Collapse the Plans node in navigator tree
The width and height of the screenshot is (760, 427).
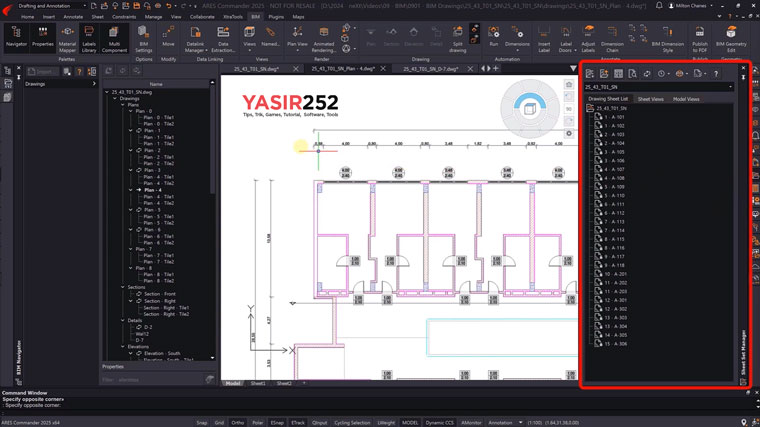(x=123, y=105)
